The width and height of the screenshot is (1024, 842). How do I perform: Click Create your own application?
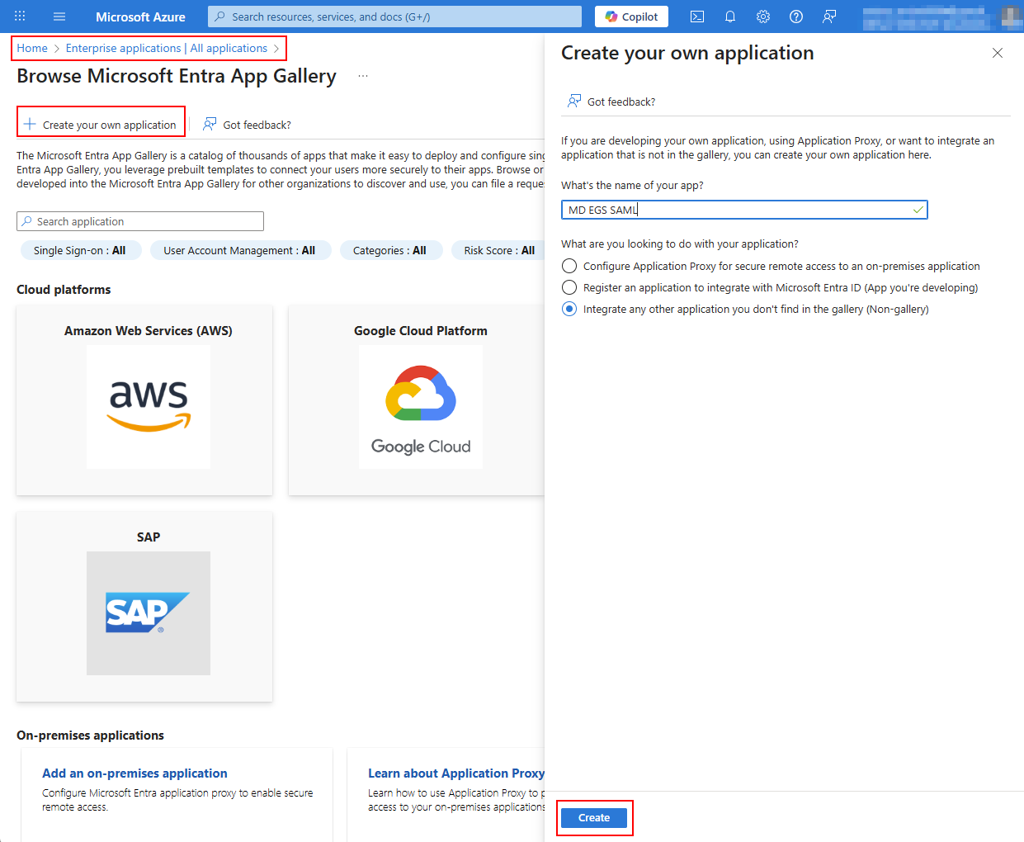coord(101,125)
